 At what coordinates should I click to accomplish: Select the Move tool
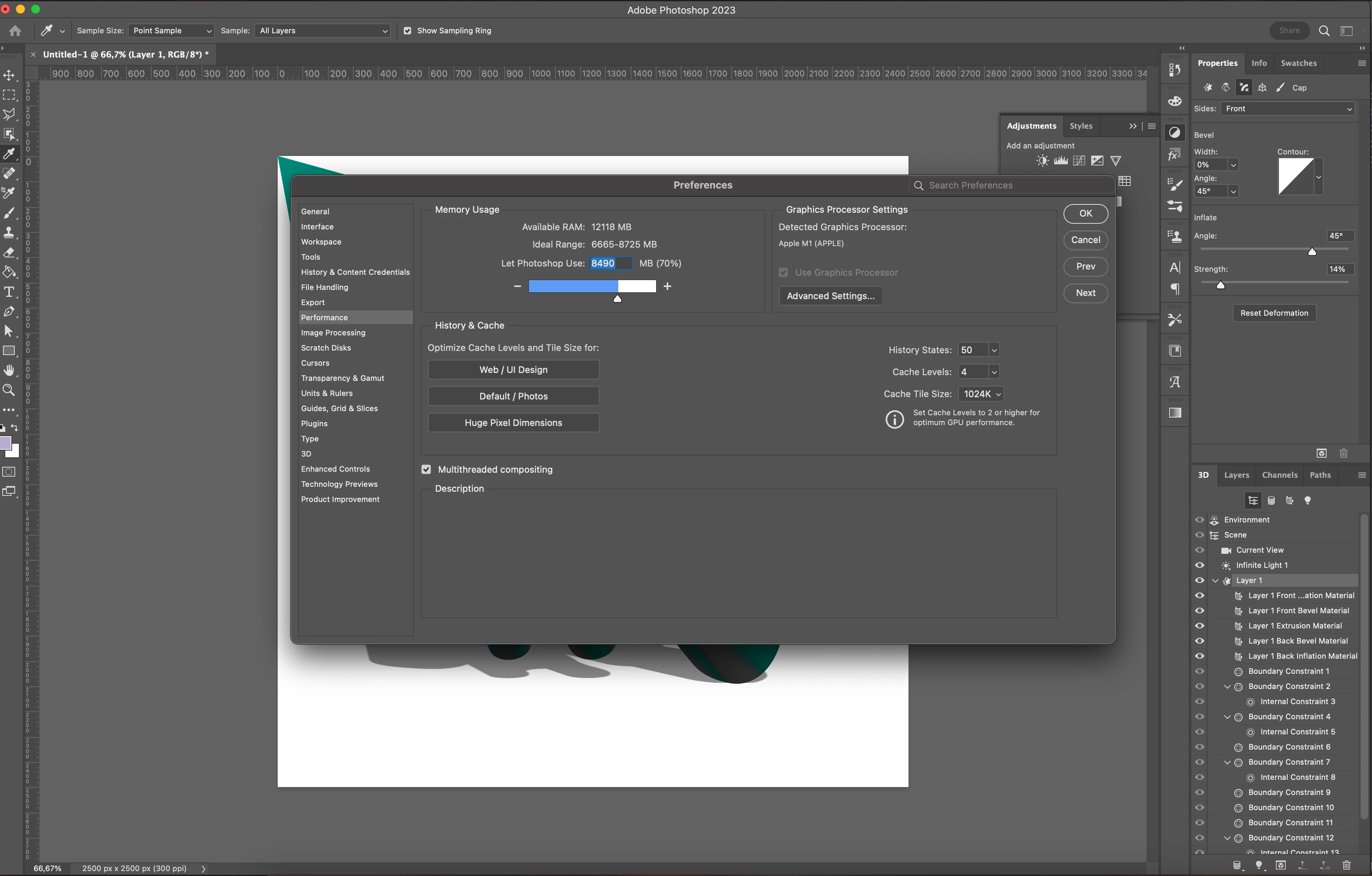point(9,75)
